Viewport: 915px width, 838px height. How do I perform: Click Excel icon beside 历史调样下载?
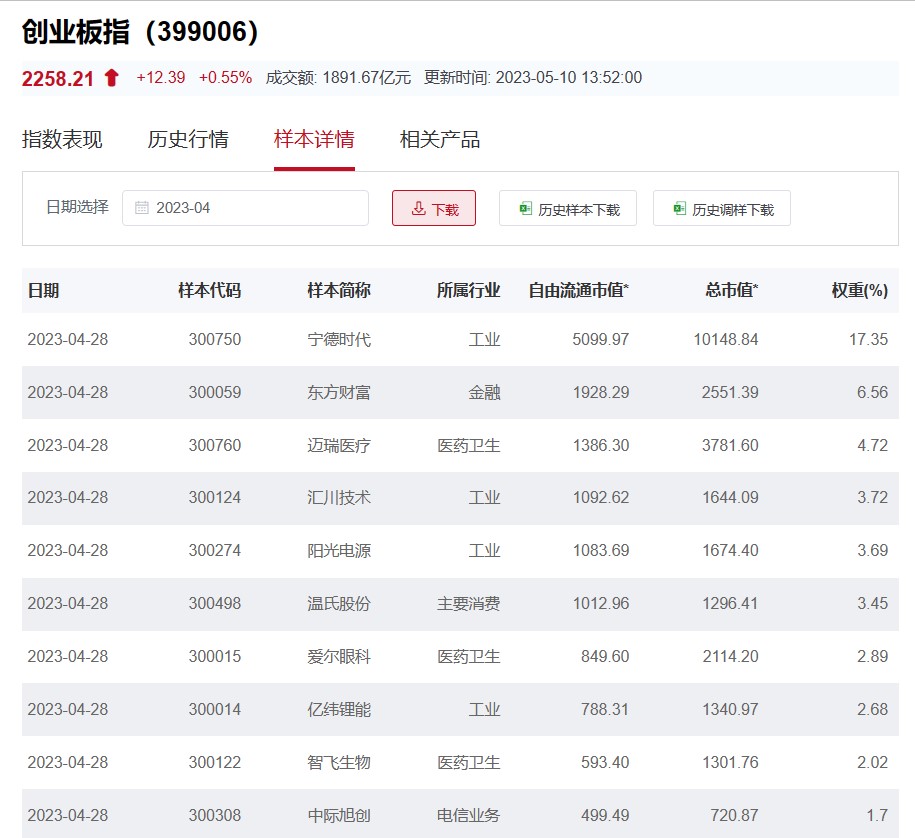[679, 208]
